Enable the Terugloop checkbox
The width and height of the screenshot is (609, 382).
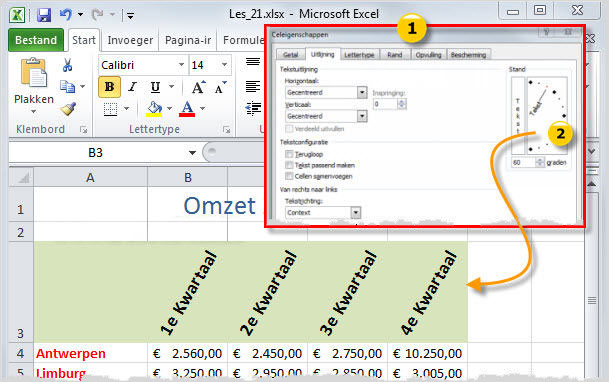tap(289, 154)
